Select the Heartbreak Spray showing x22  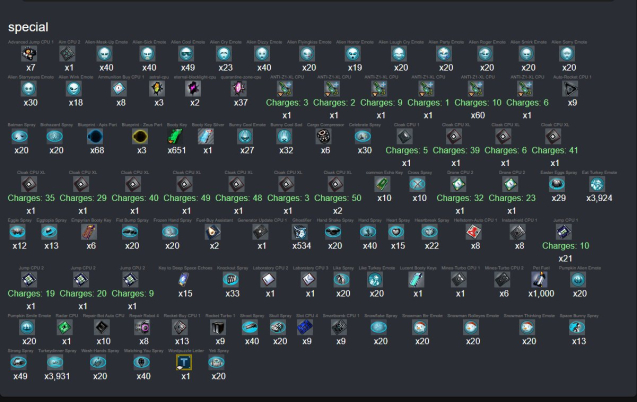[x=431, y=231]
